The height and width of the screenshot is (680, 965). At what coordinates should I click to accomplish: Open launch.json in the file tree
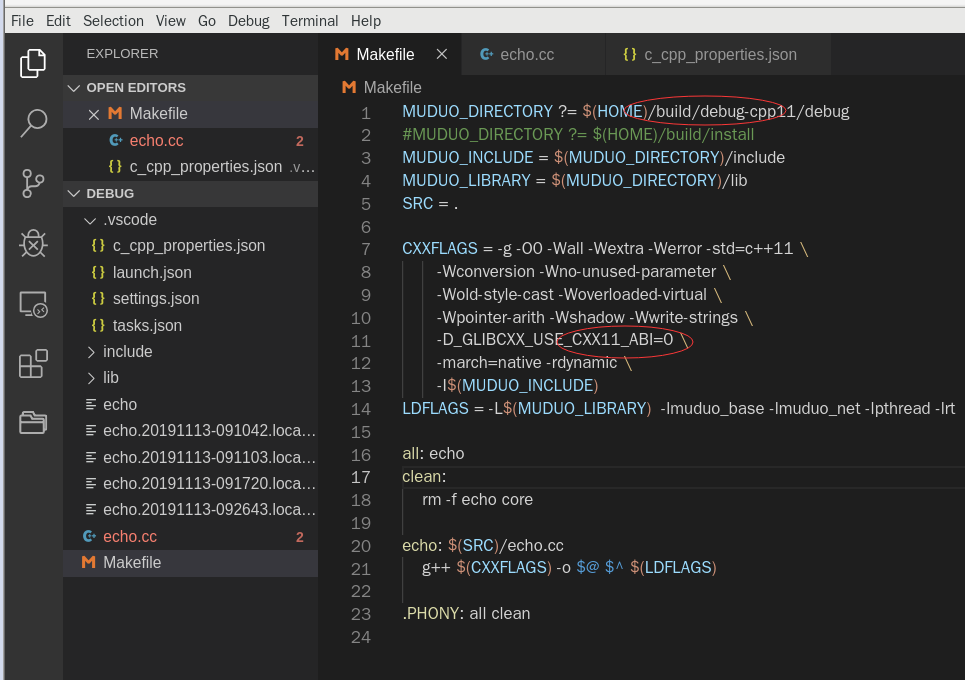coord(152,272)
